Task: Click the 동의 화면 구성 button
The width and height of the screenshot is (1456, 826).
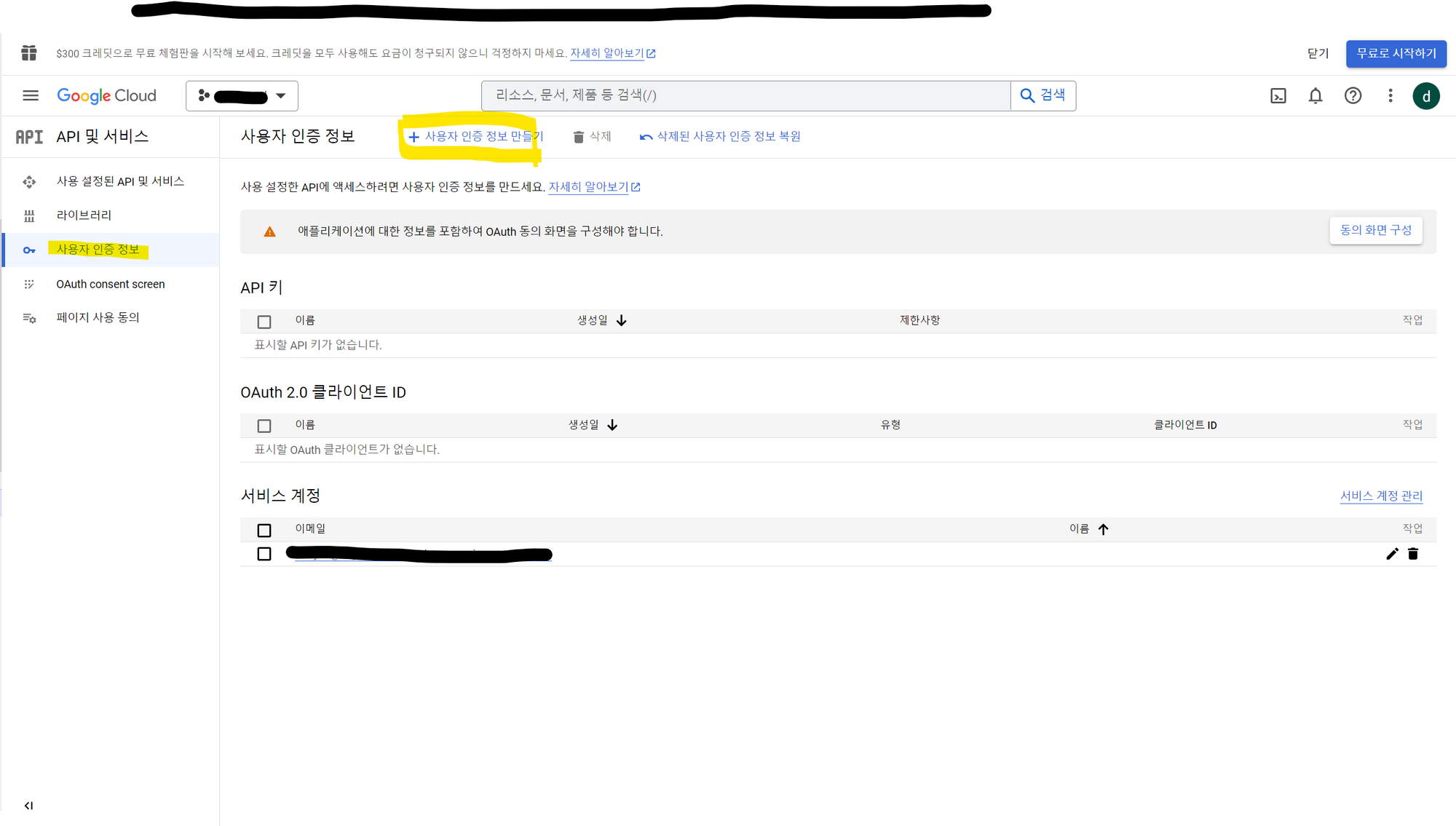Action: click(1375, 230)
